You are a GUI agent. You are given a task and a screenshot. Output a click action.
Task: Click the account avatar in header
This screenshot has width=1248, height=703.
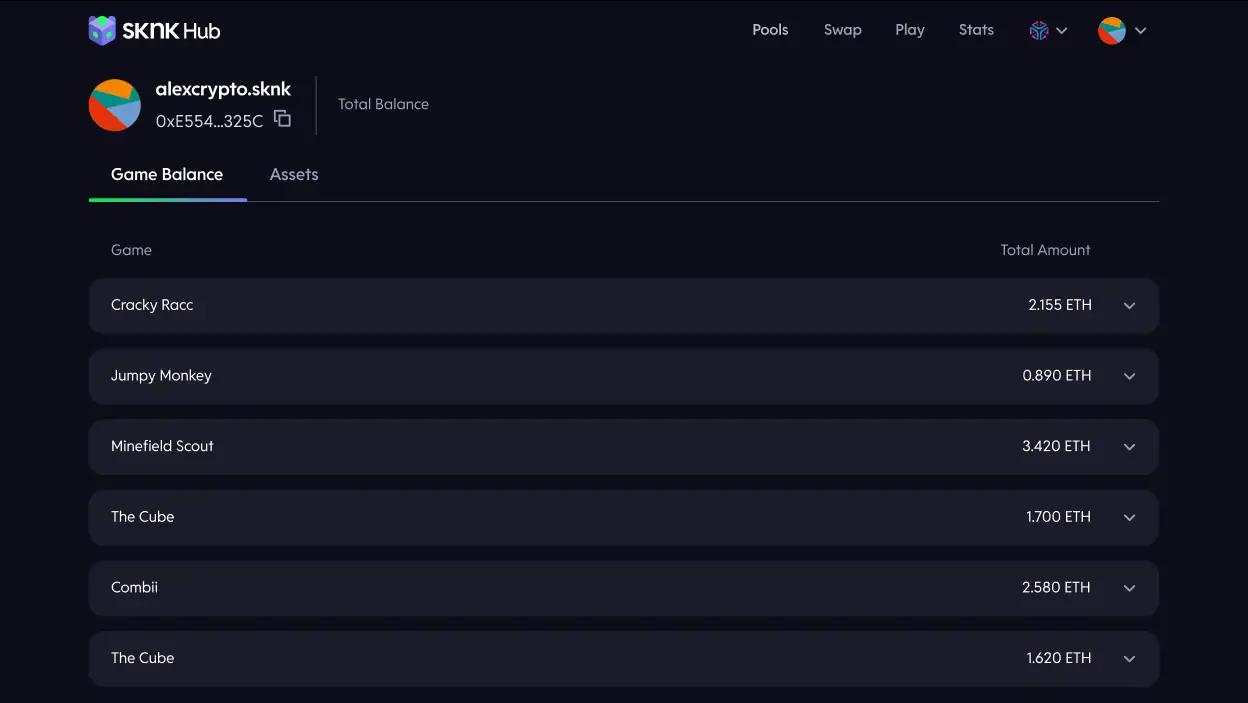pyautogui.click(x=1111, y=30)
